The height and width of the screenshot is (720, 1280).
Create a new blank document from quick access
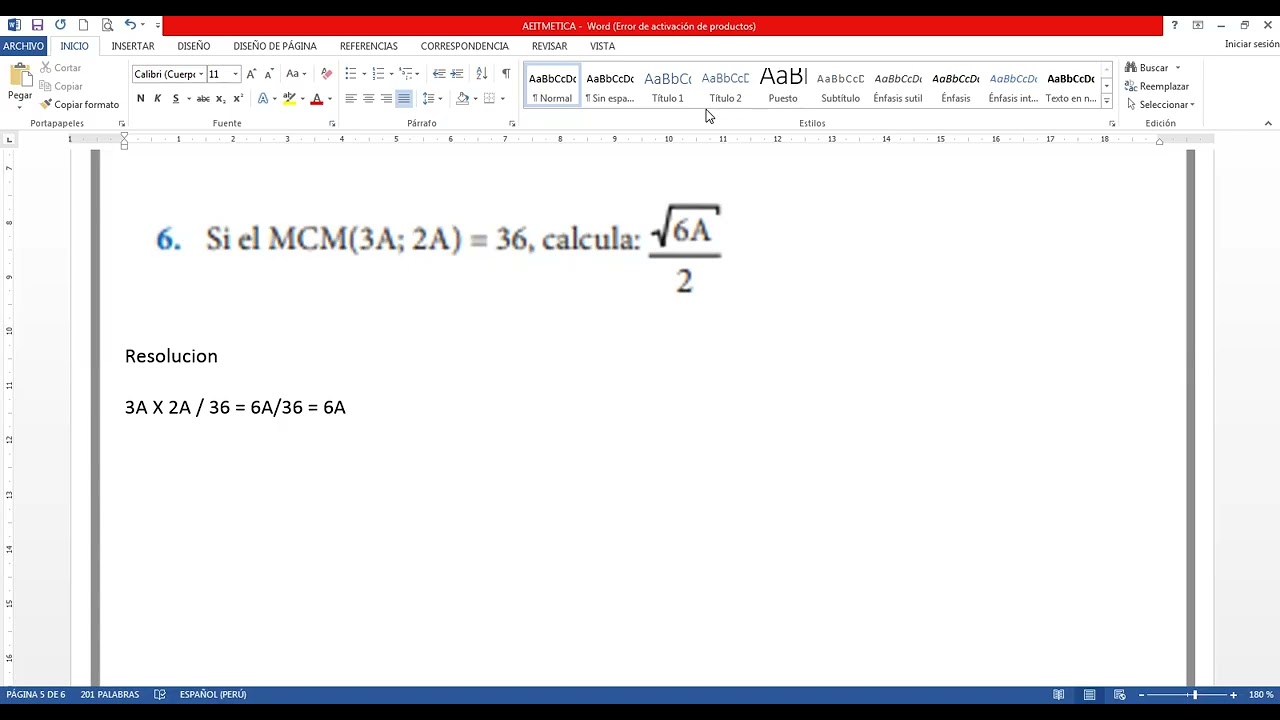pos(83,25)
